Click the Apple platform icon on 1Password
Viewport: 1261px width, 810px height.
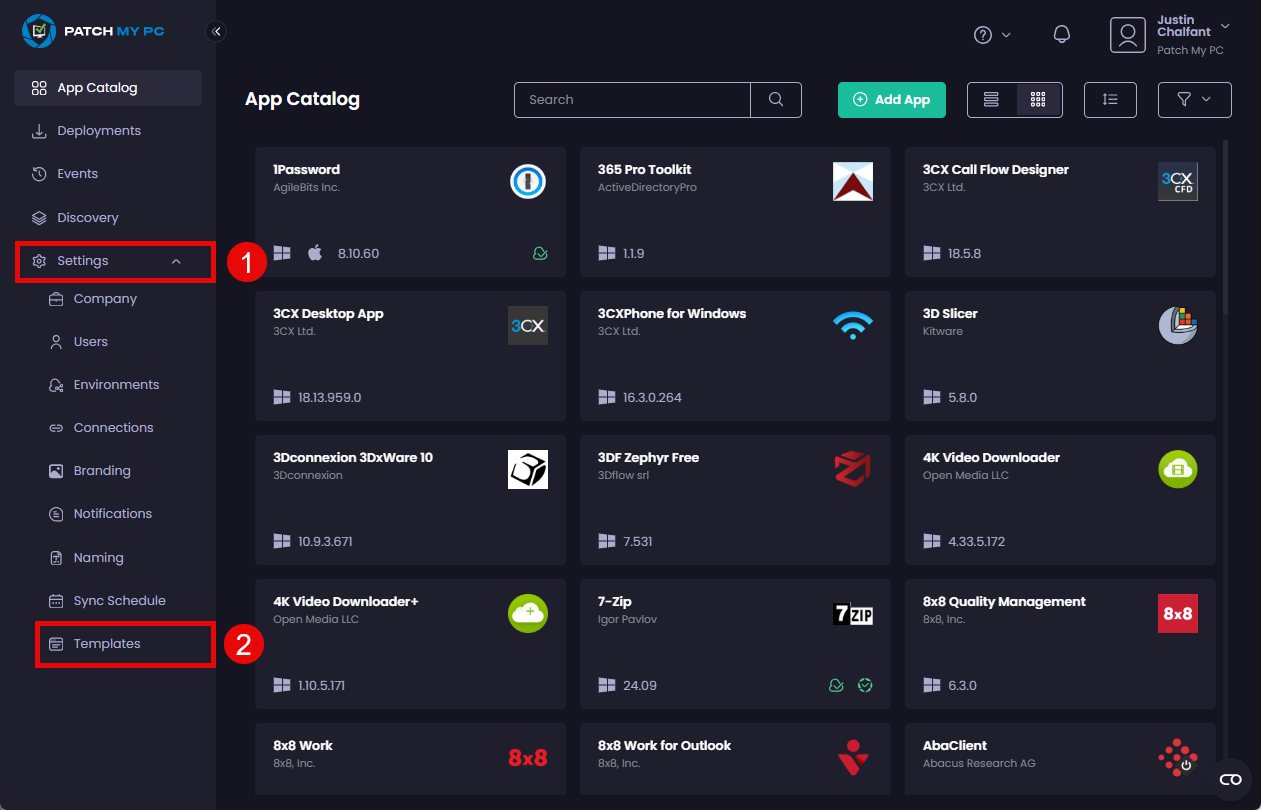[314, 253]
